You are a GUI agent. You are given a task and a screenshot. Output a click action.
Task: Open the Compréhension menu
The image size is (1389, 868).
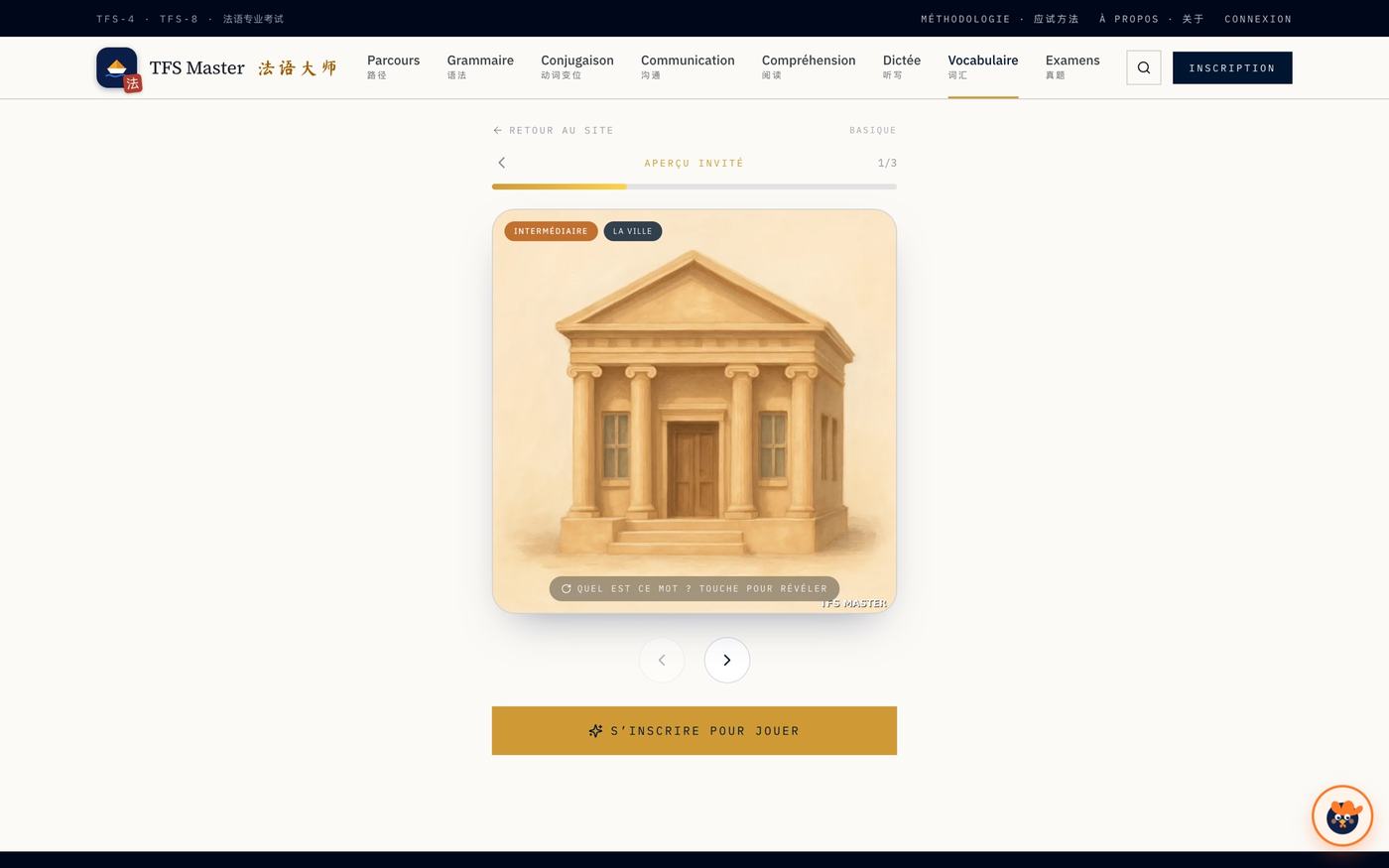click(809, 66)
